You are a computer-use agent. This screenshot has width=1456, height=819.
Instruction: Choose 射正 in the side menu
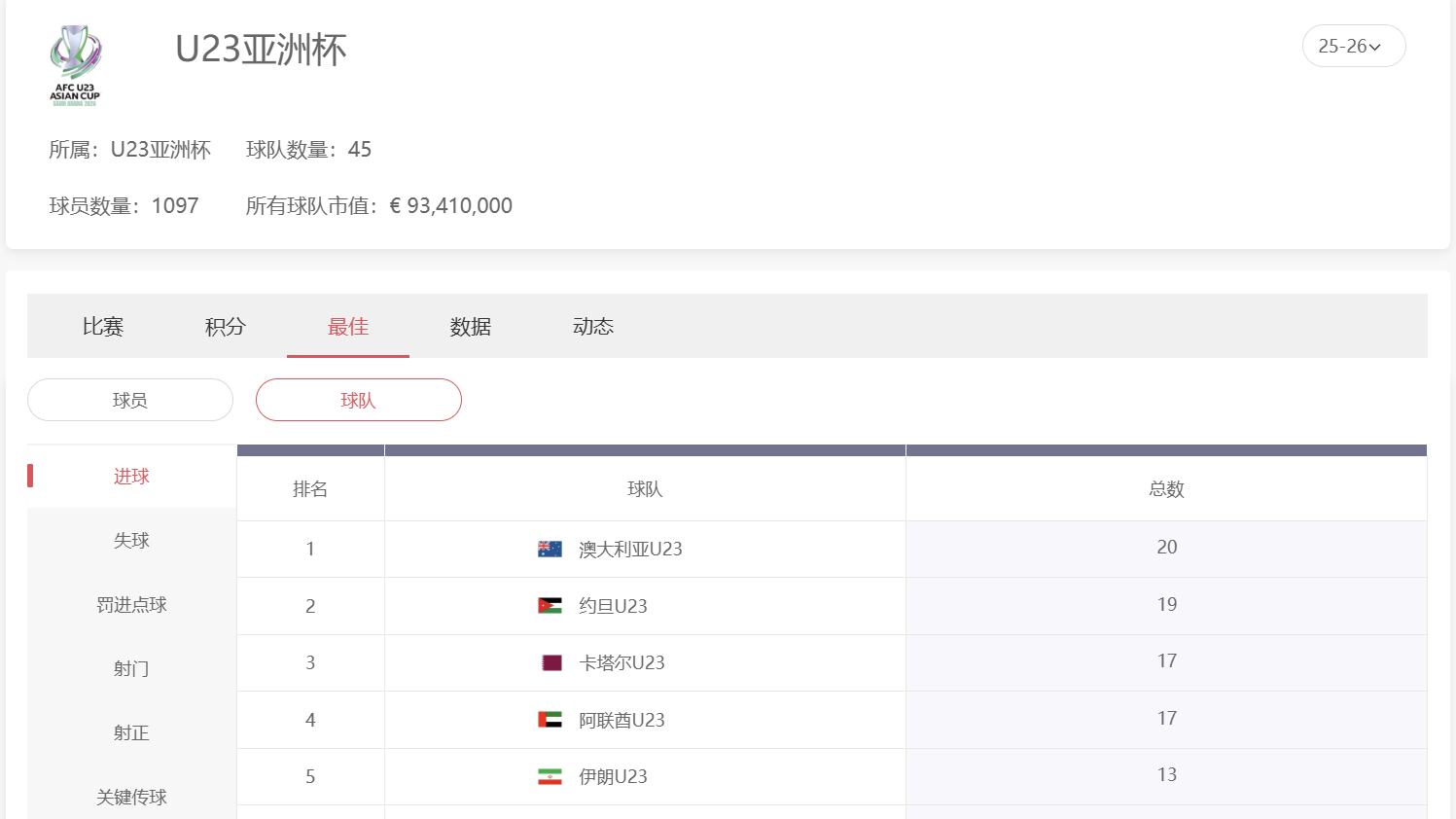pos(131,732)
